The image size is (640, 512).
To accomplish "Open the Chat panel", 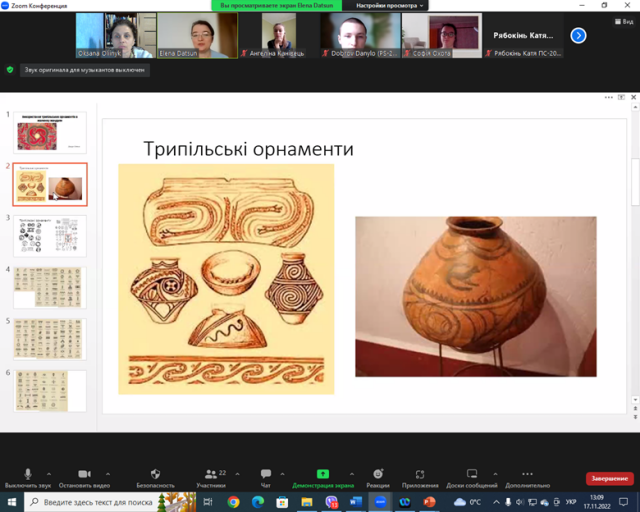I will coord(265,474).
